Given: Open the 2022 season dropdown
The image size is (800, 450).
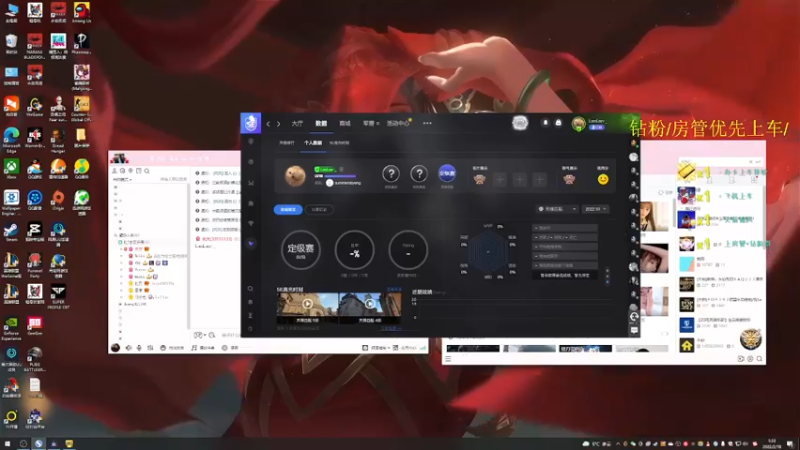Looking at the screenshot, I should pyautogui.click(x=595, y=209).
